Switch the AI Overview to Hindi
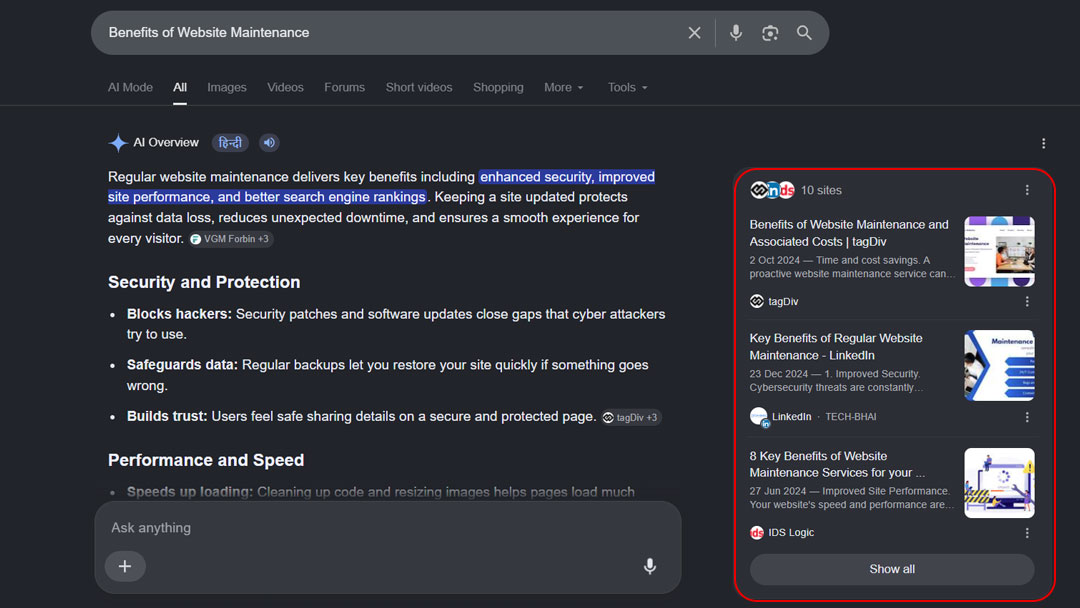The width and height of the screenshot is (1080, 608). 230,143
